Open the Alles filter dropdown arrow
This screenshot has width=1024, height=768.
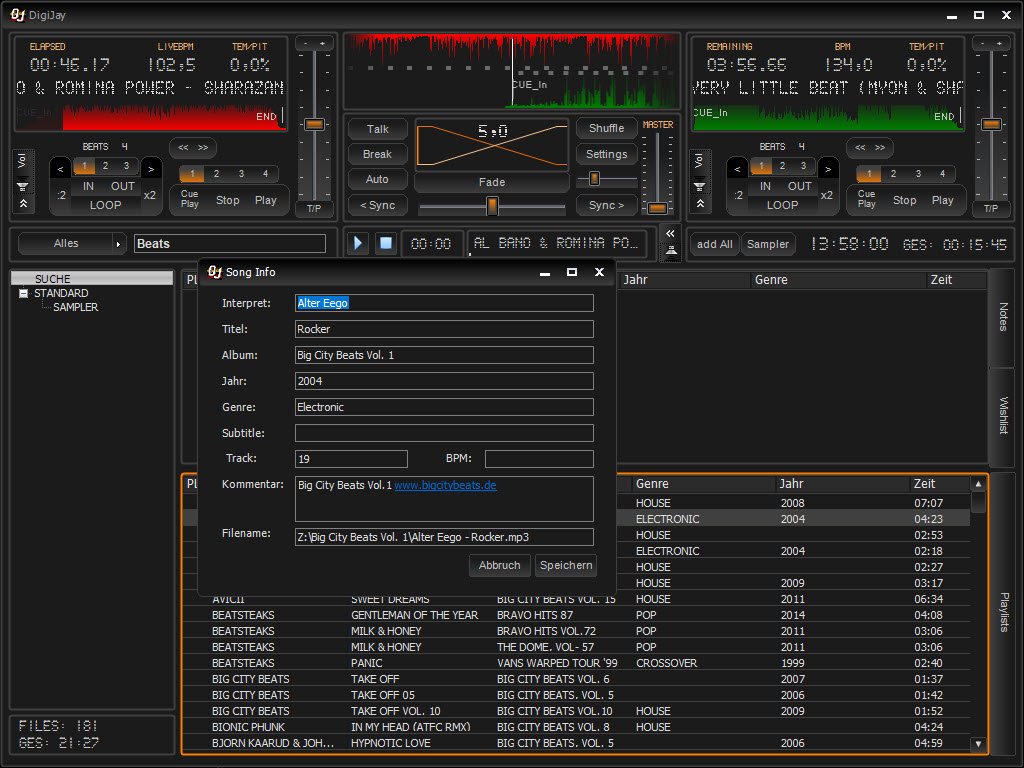(118, 244)
